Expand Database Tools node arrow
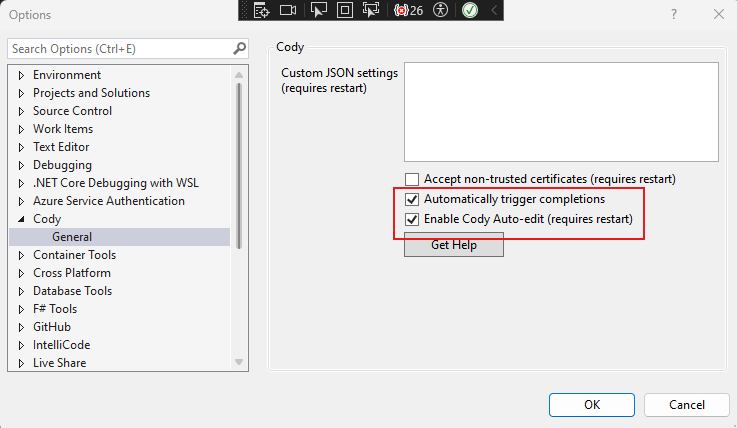 coord(21,291)
